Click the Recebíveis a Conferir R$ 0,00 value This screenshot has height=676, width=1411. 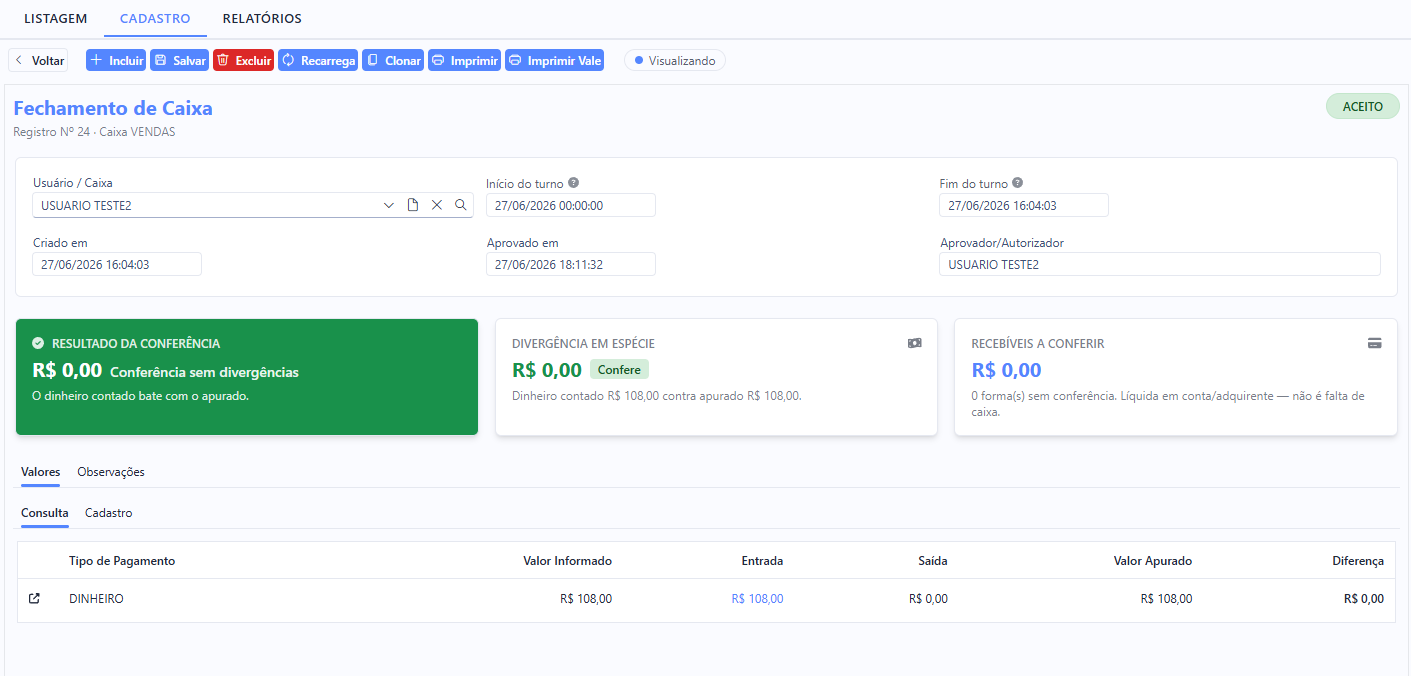[x=1006, y=370]
